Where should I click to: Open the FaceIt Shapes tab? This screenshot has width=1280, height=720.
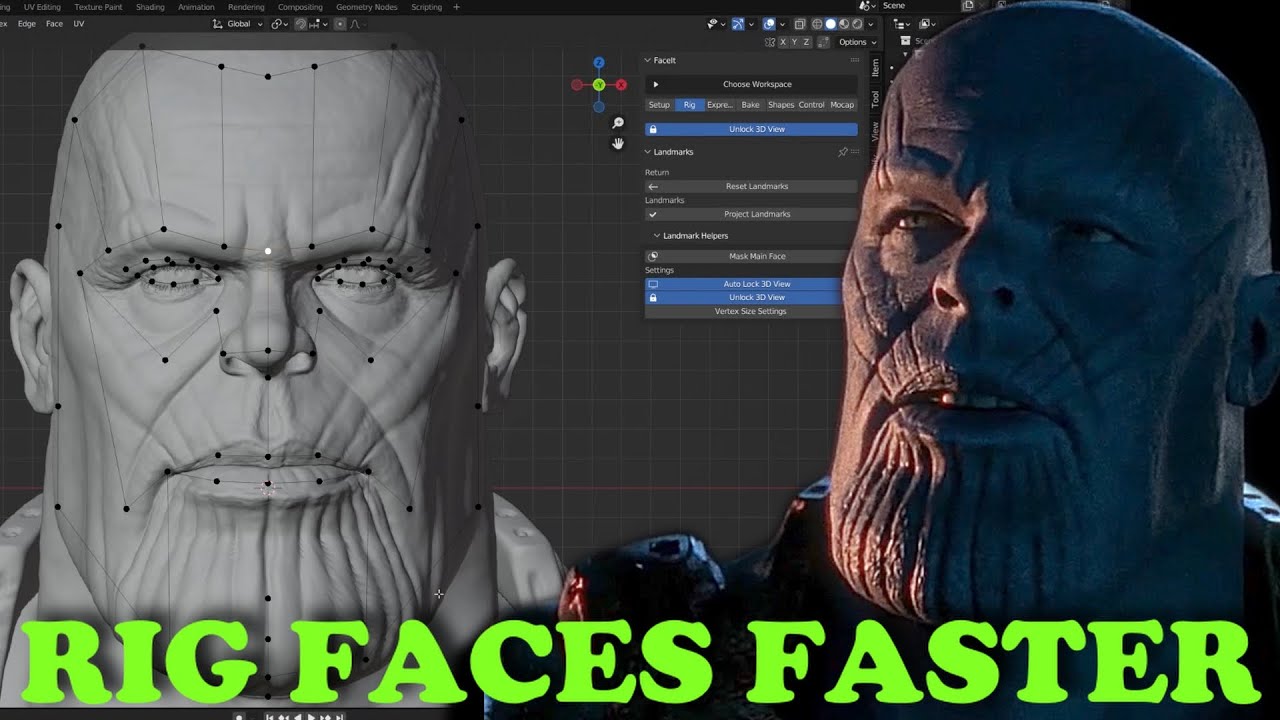(781, 105)
